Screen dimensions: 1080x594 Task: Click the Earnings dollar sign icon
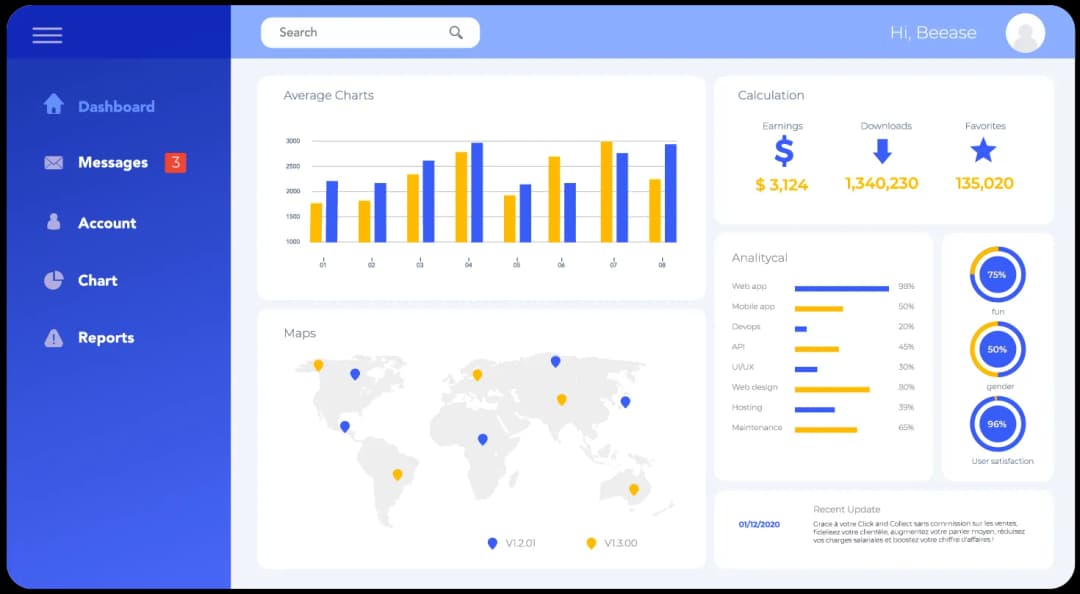783,151
